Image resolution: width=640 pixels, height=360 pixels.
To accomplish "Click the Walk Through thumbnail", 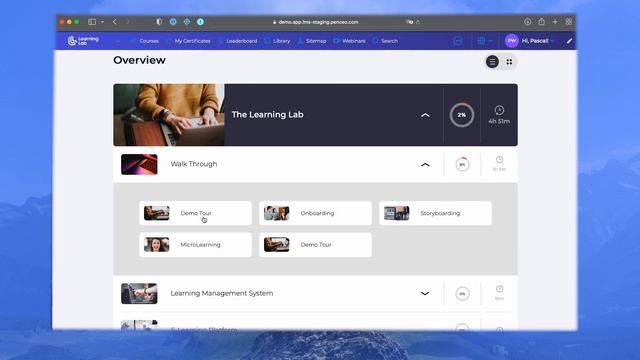I will point(139,164).
